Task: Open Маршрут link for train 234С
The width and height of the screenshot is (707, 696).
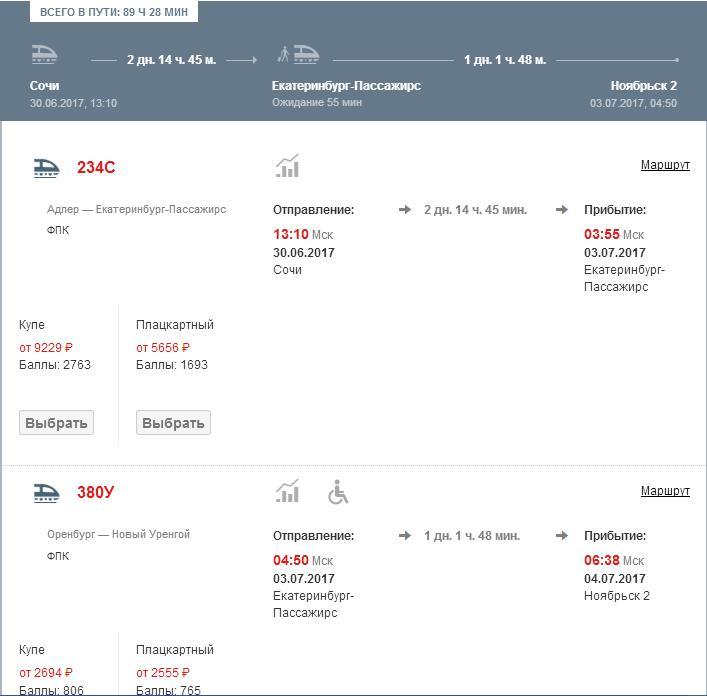Action: pyautogui.click(x=665, y=165)
